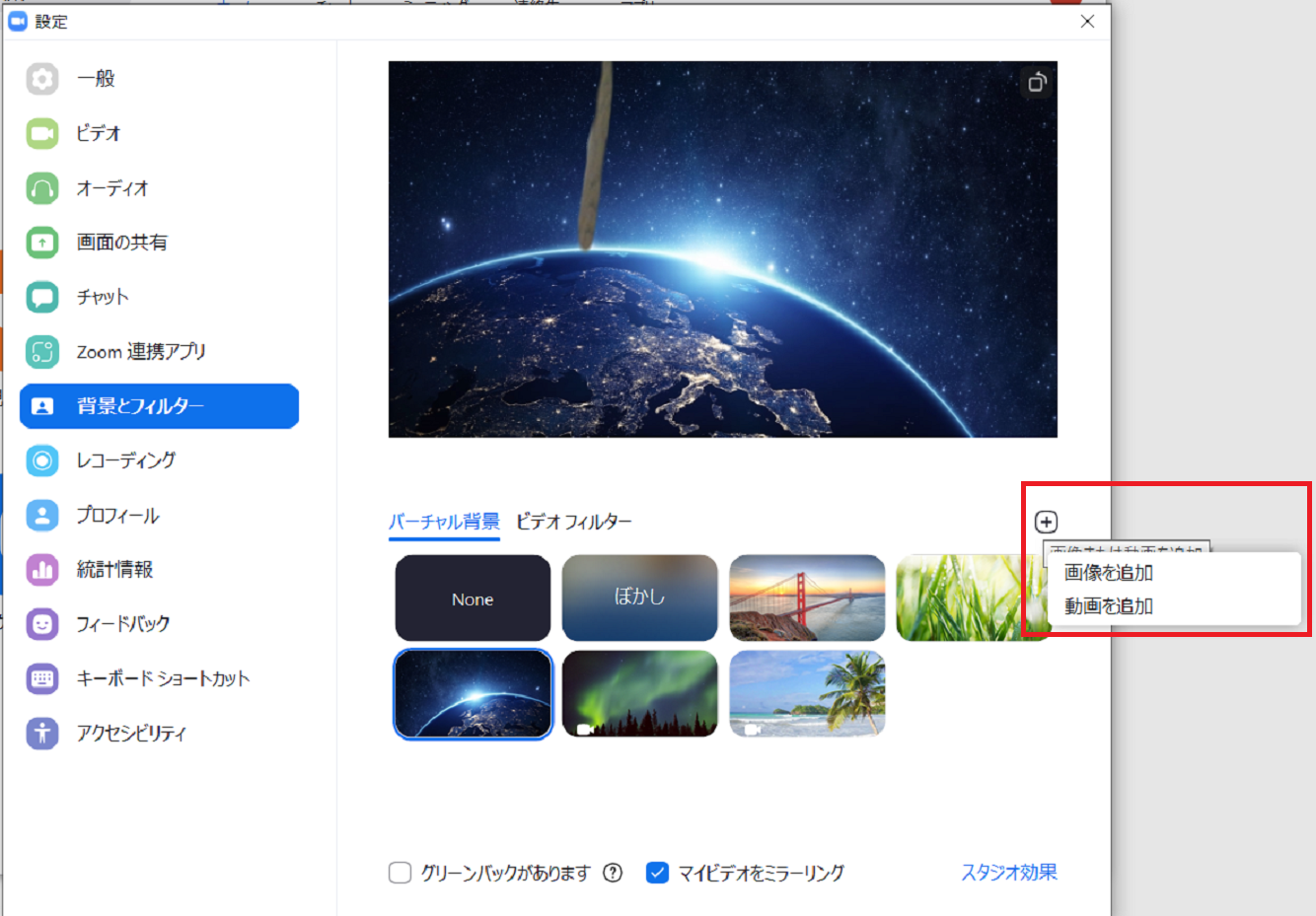Choose 動画を追加 from the popup menu
Screen dimensions: 1316x916
(1108, 606)
